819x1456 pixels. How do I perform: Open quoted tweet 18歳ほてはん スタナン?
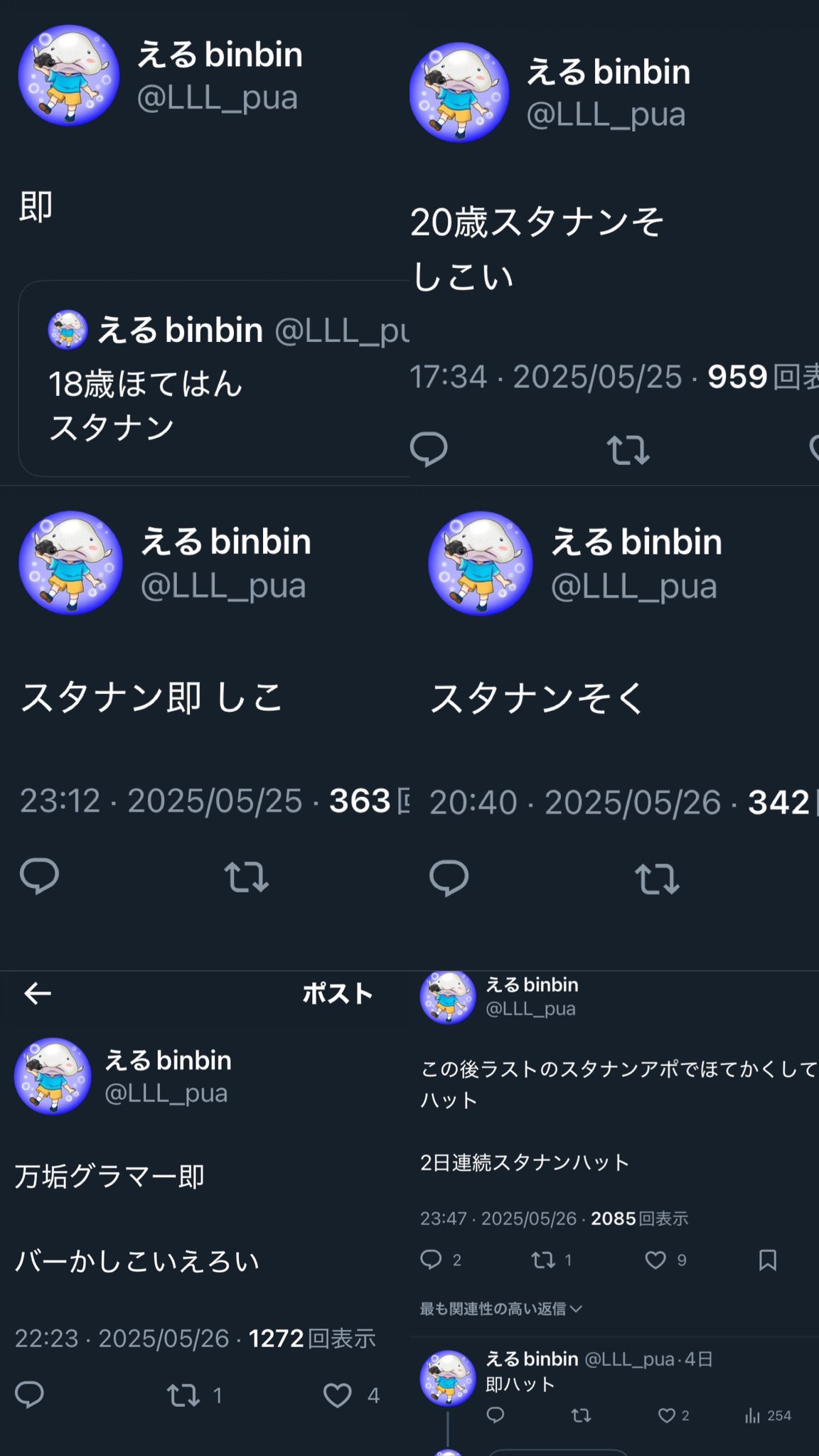pyautogui.click(x=214, y=378)
